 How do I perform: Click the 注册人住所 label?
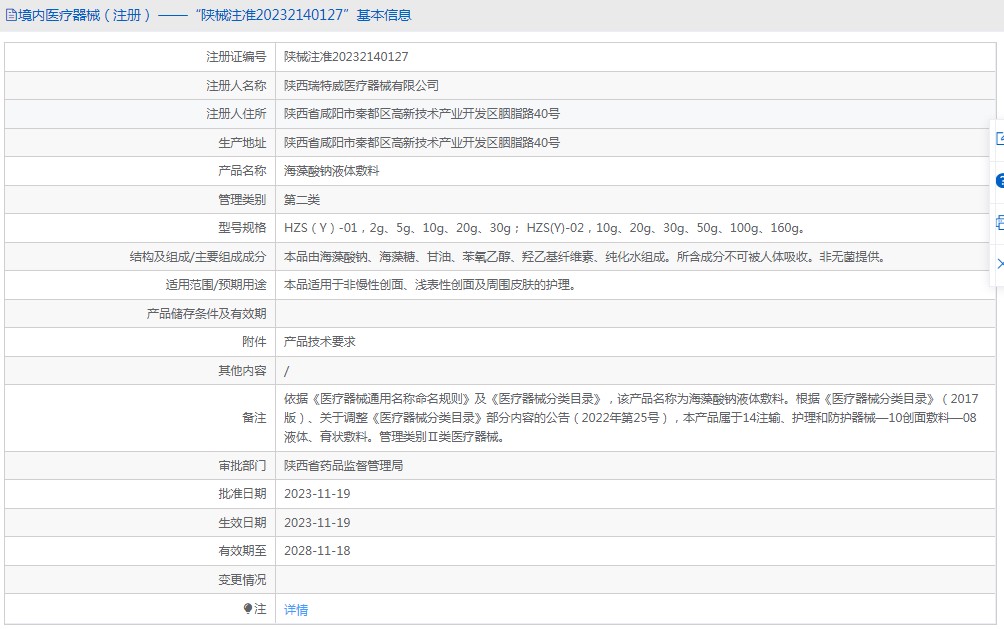[x=236, y=114]
